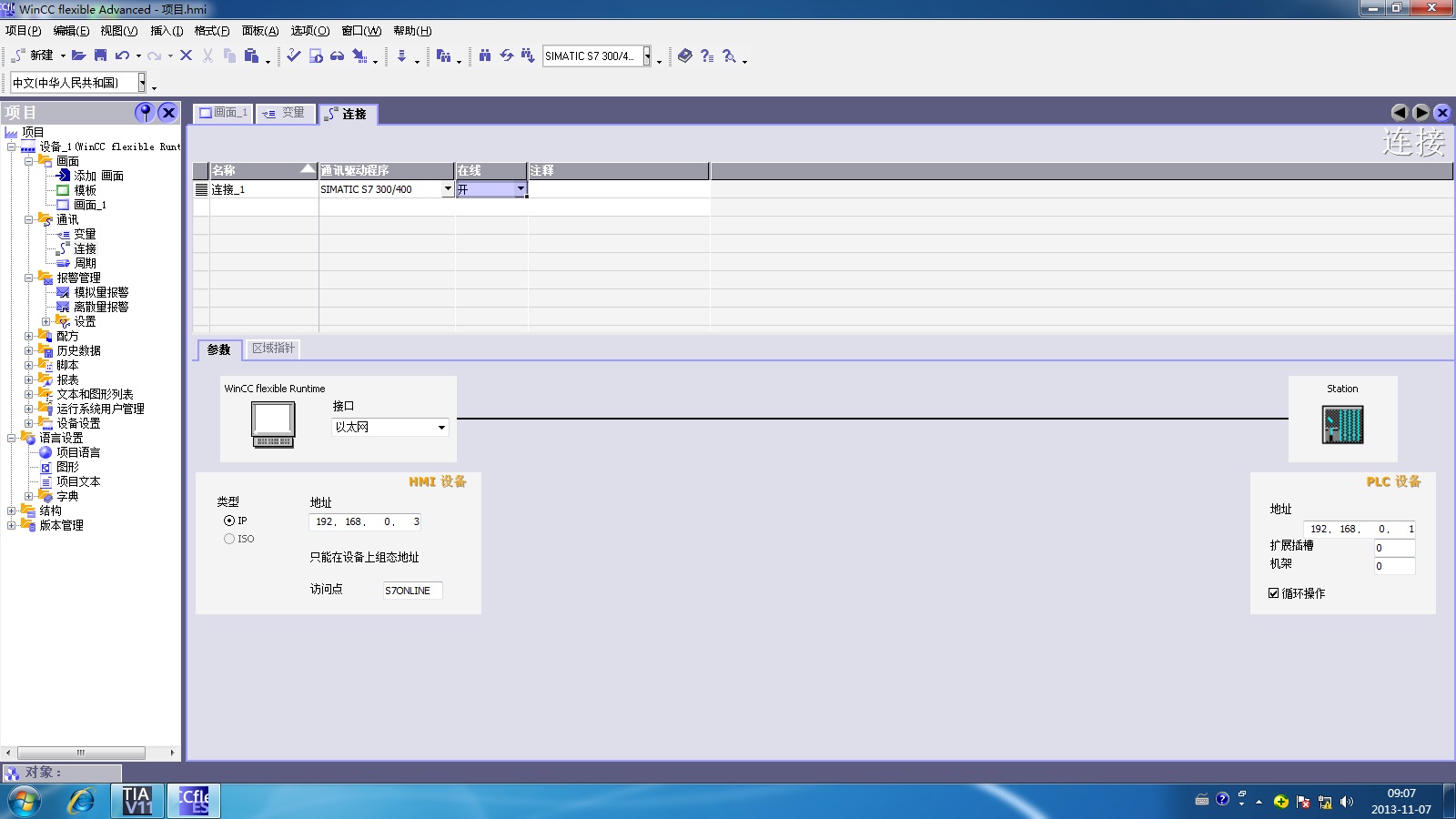The image size is (1456, 819).
Task: Click the open project folder icon
Action: pyautogui.click(x=79, y=56)
